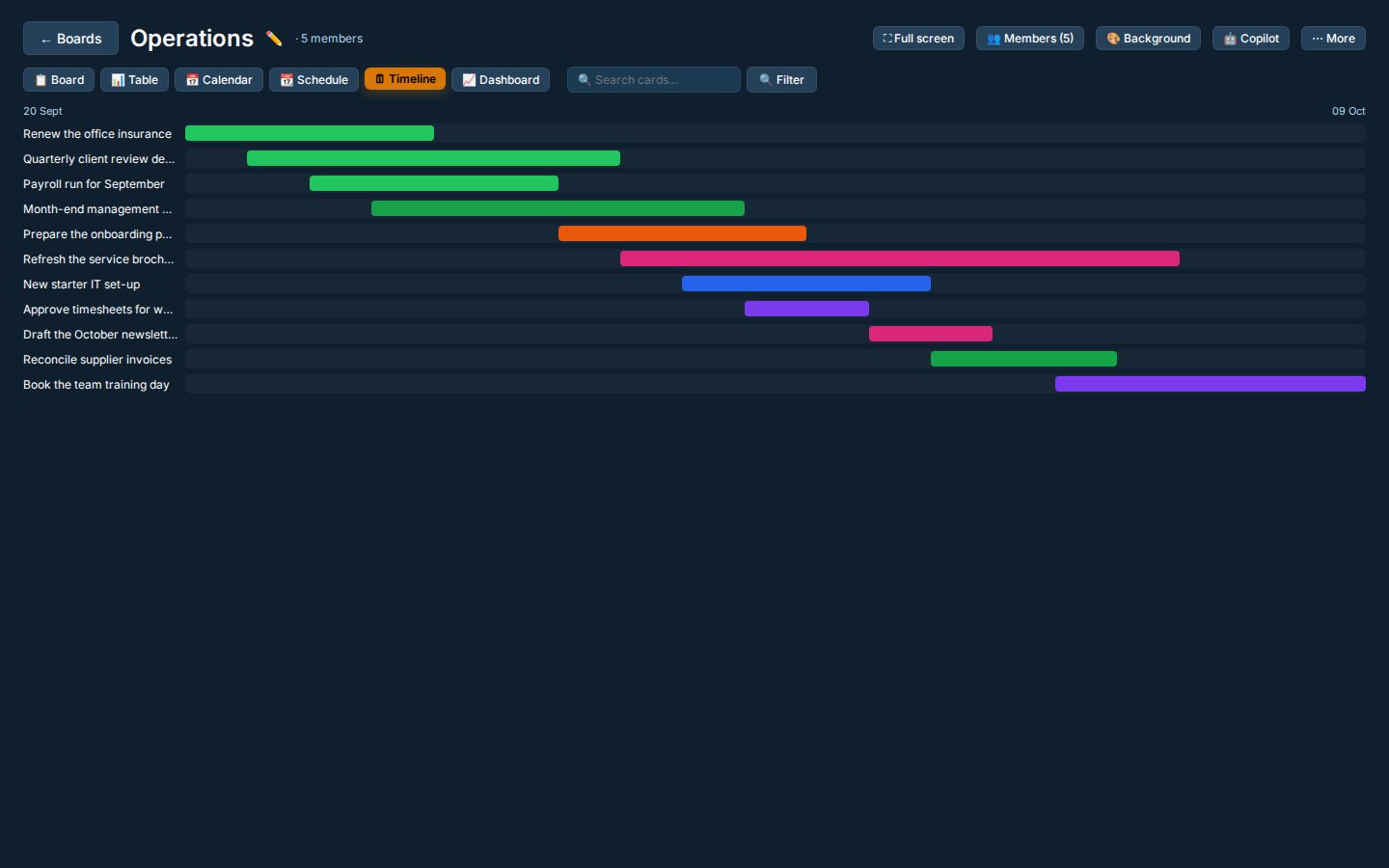
Task: Select the Reconcile supplier invoices bar
Action: [x=1023, y=359]
